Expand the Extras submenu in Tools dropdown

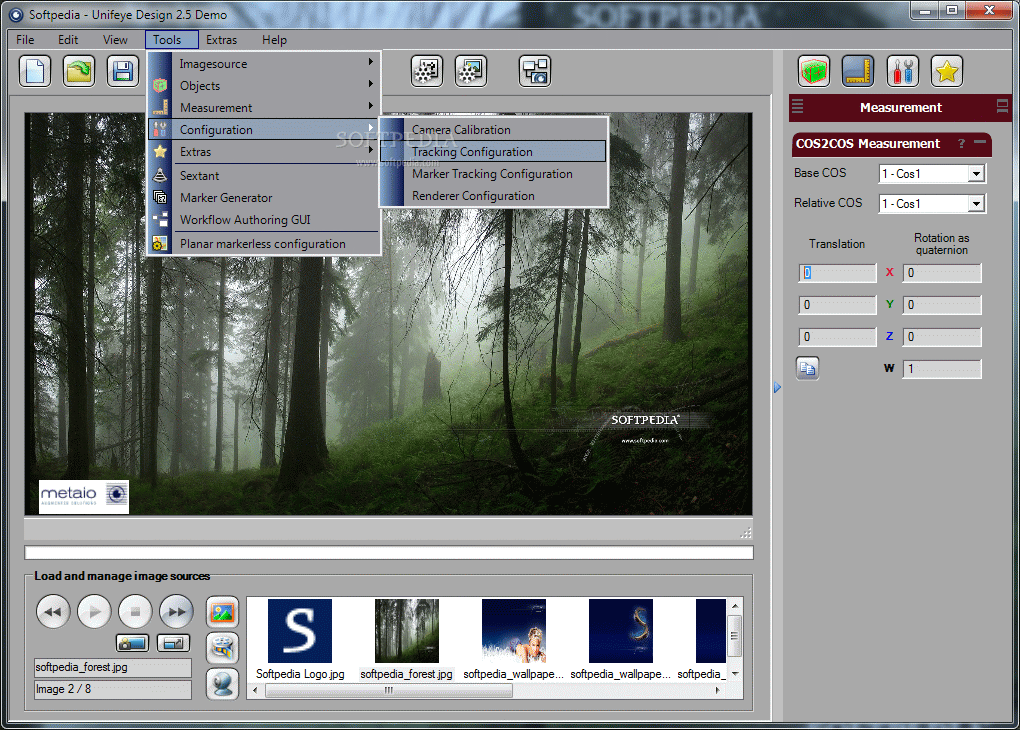[x=263, y=152]
